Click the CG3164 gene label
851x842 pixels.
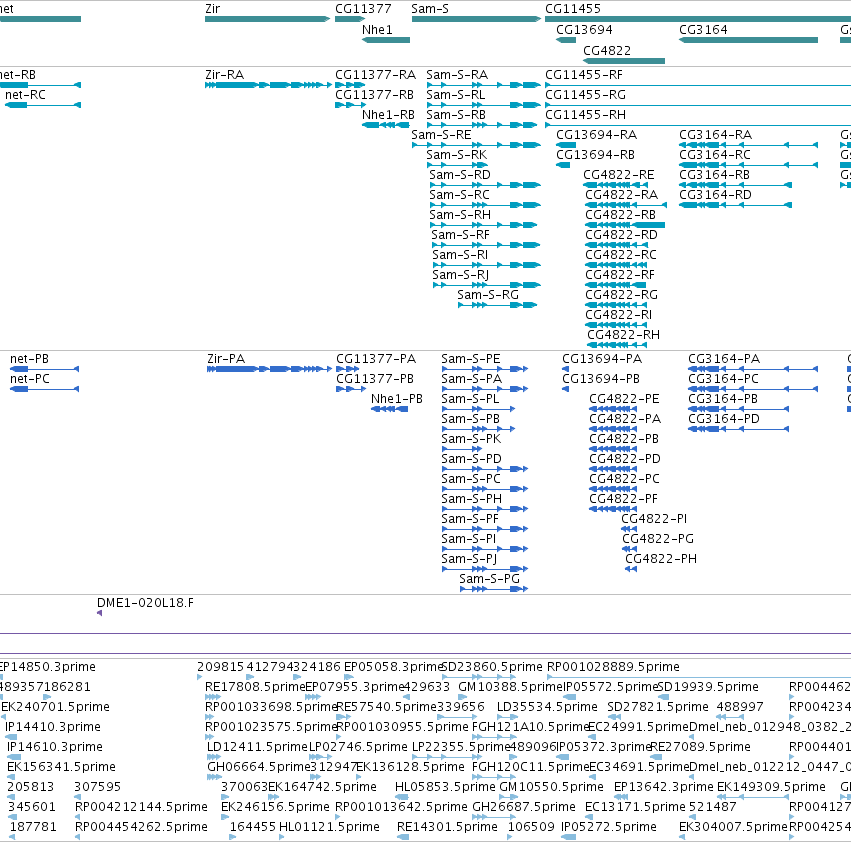(x=703, y=30)
